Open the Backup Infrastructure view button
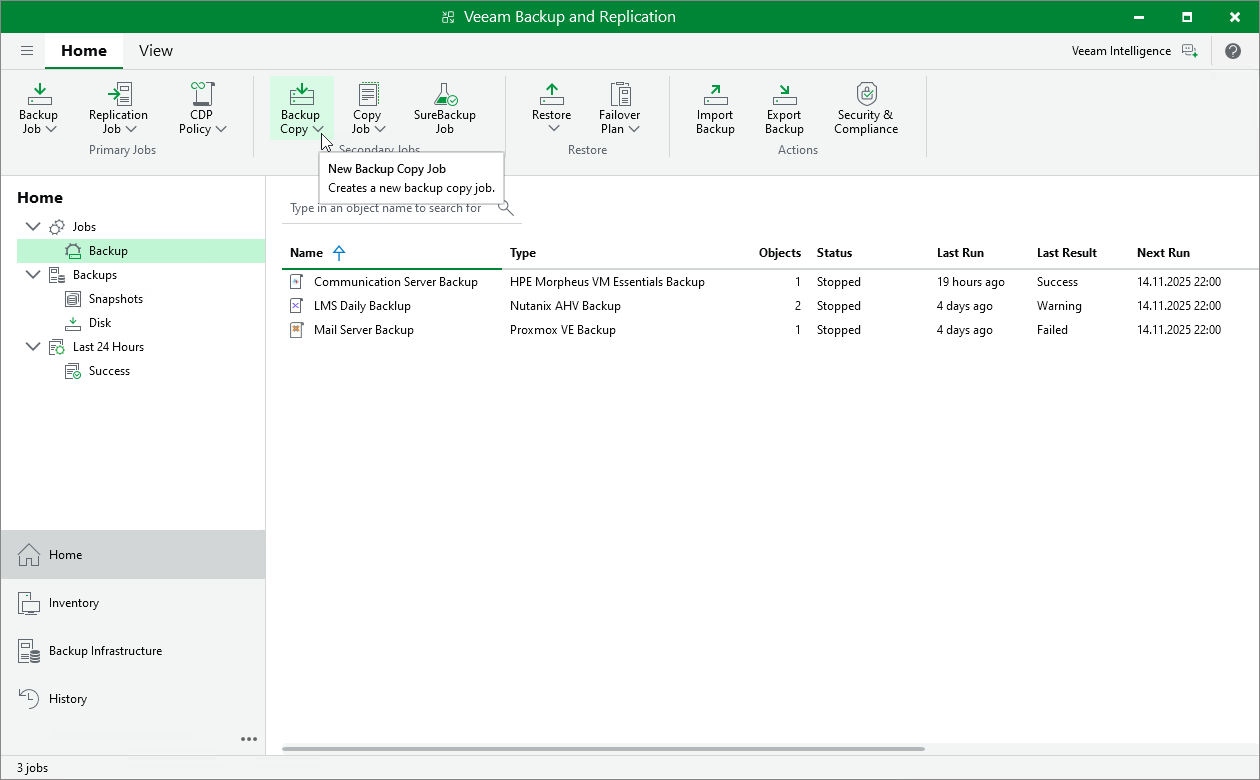Image resolution: width=1260 pixels, height=780 pixels. [x=133, y=651]
